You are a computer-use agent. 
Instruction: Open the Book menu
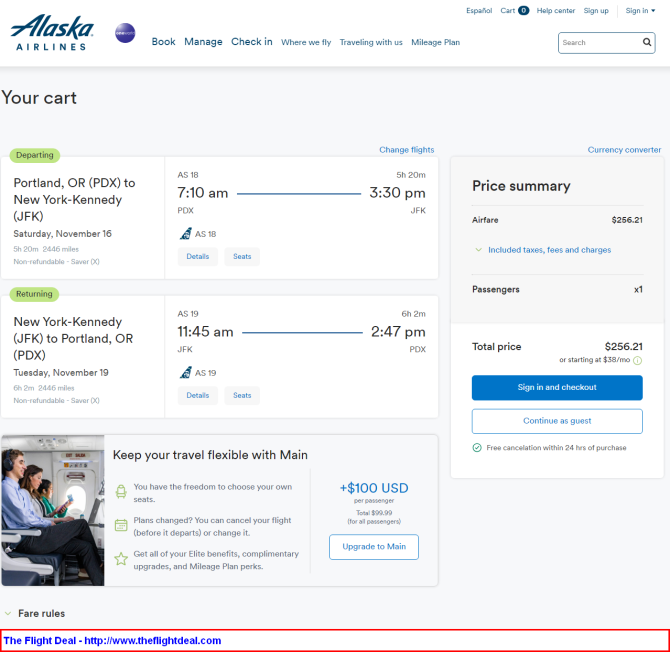click(163, 42)
